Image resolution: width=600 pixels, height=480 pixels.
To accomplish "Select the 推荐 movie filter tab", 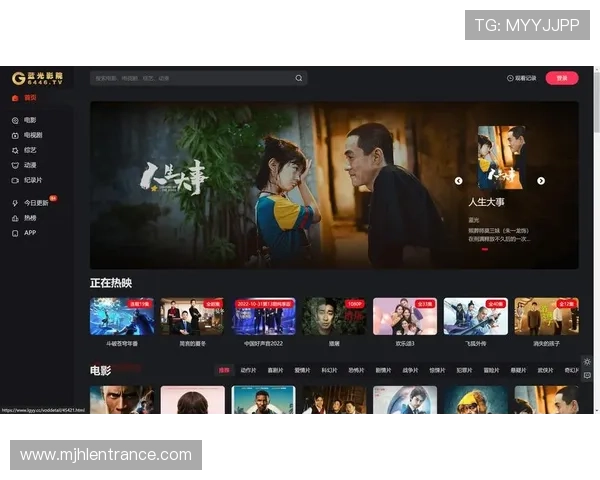I will point(224,370).
